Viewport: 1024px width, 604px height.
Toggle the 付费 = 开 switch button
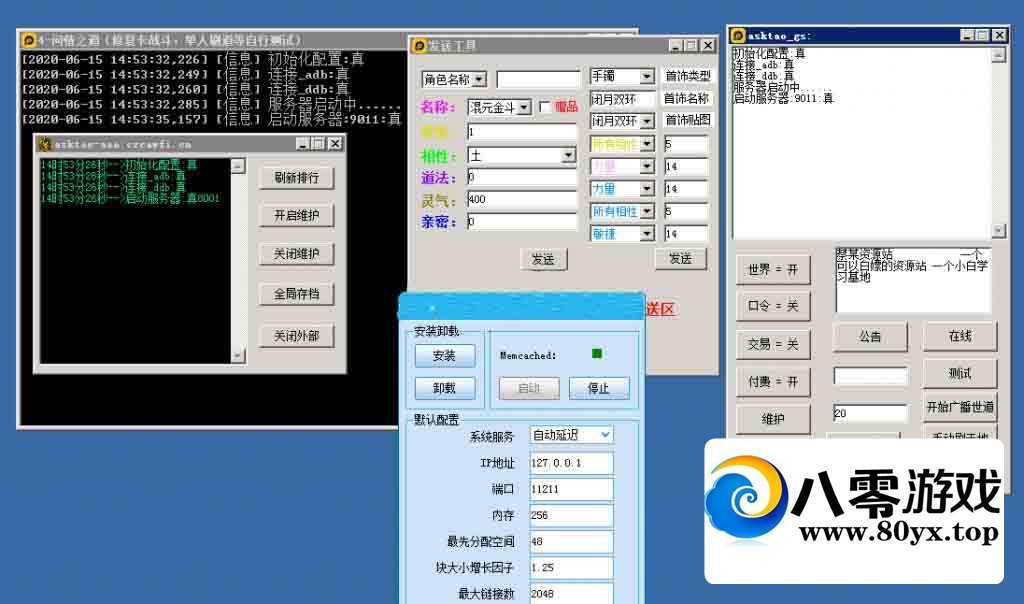pyautogui.click(x=773, y=382)
